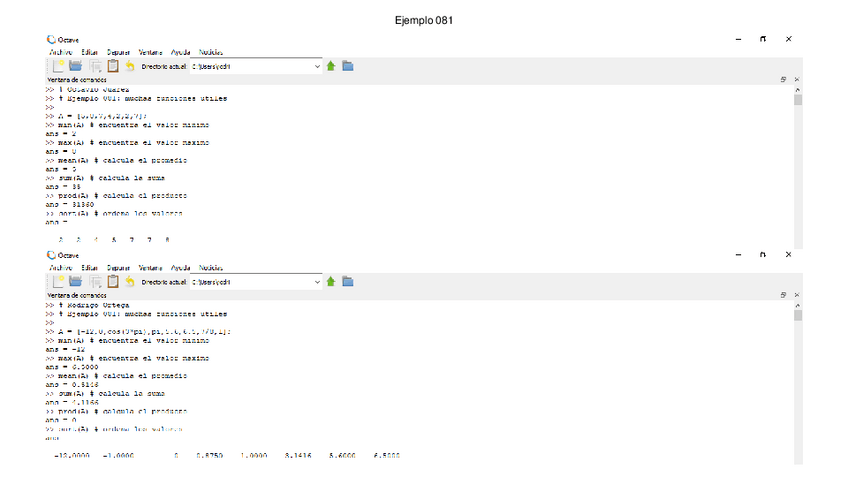Open Noticias menu in lower Octave window

[211, 268]
